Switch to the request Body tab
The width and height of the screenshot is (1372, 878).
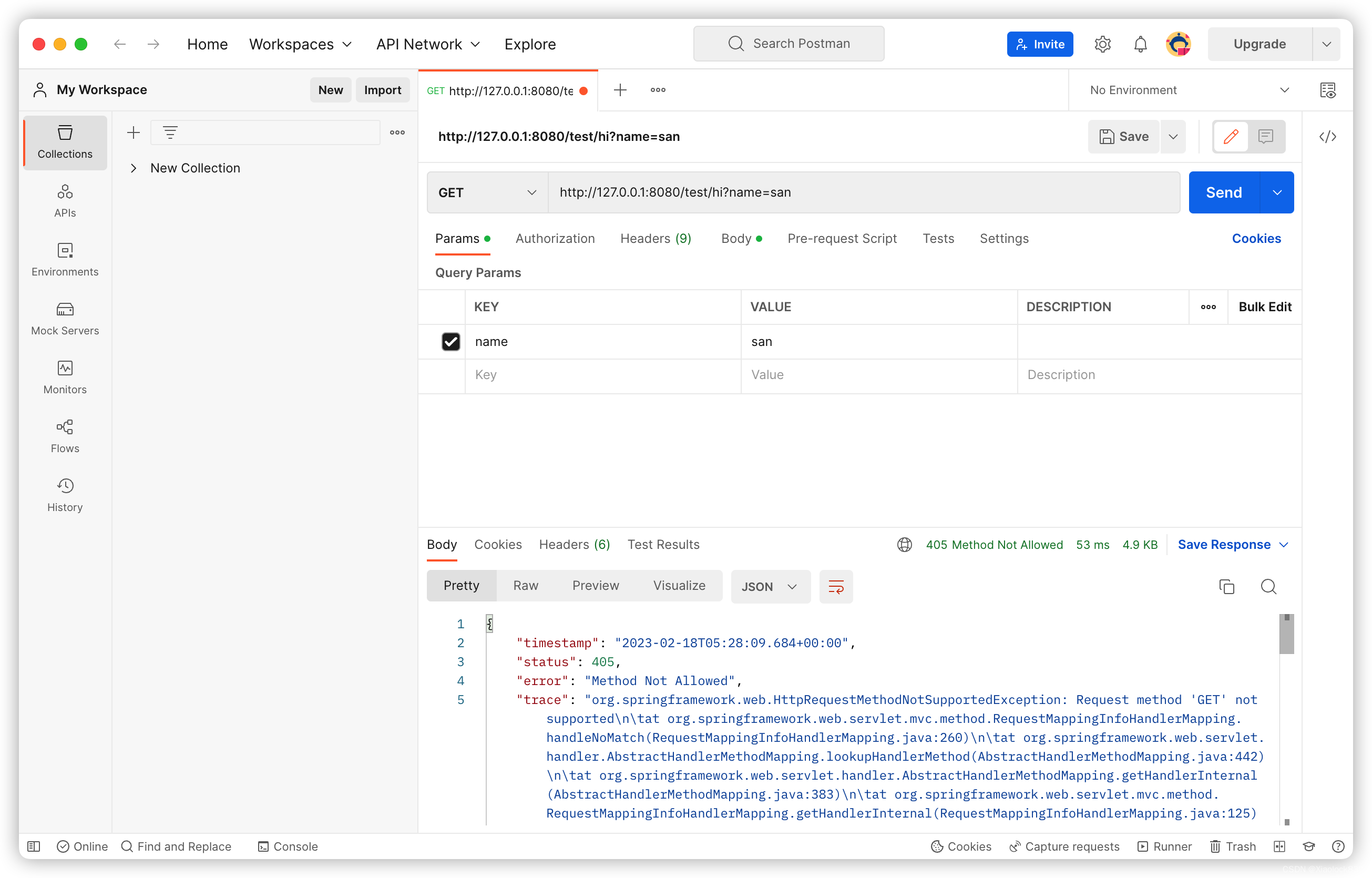tap(741, 238)
